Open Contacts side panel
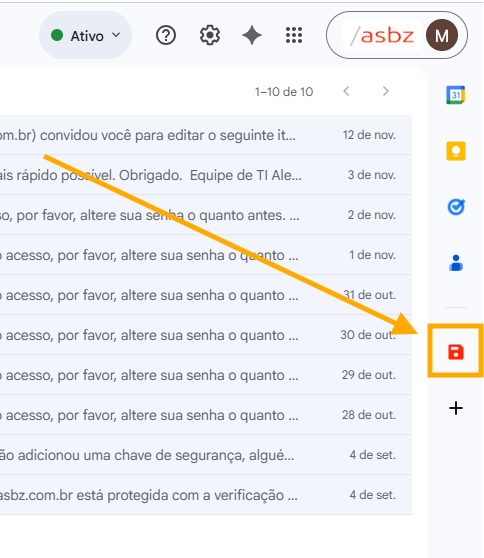The image size is (484, 558). tap(456, 263)
